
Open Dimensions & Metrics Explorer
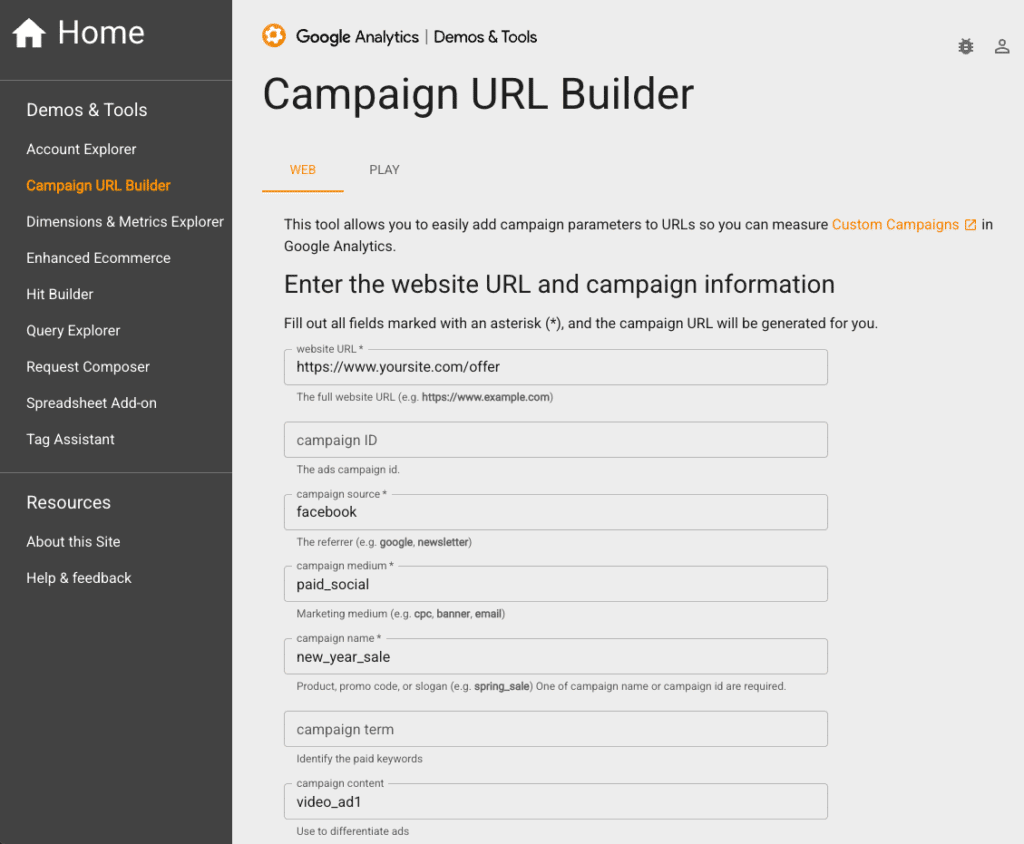pyautogui.click(x=124, y=221)
